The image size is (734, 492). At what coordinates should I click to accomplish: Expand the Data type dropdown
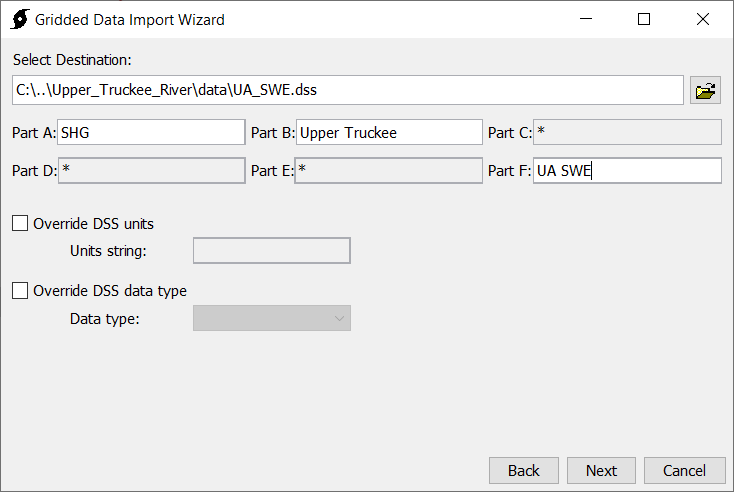point(272,318)
